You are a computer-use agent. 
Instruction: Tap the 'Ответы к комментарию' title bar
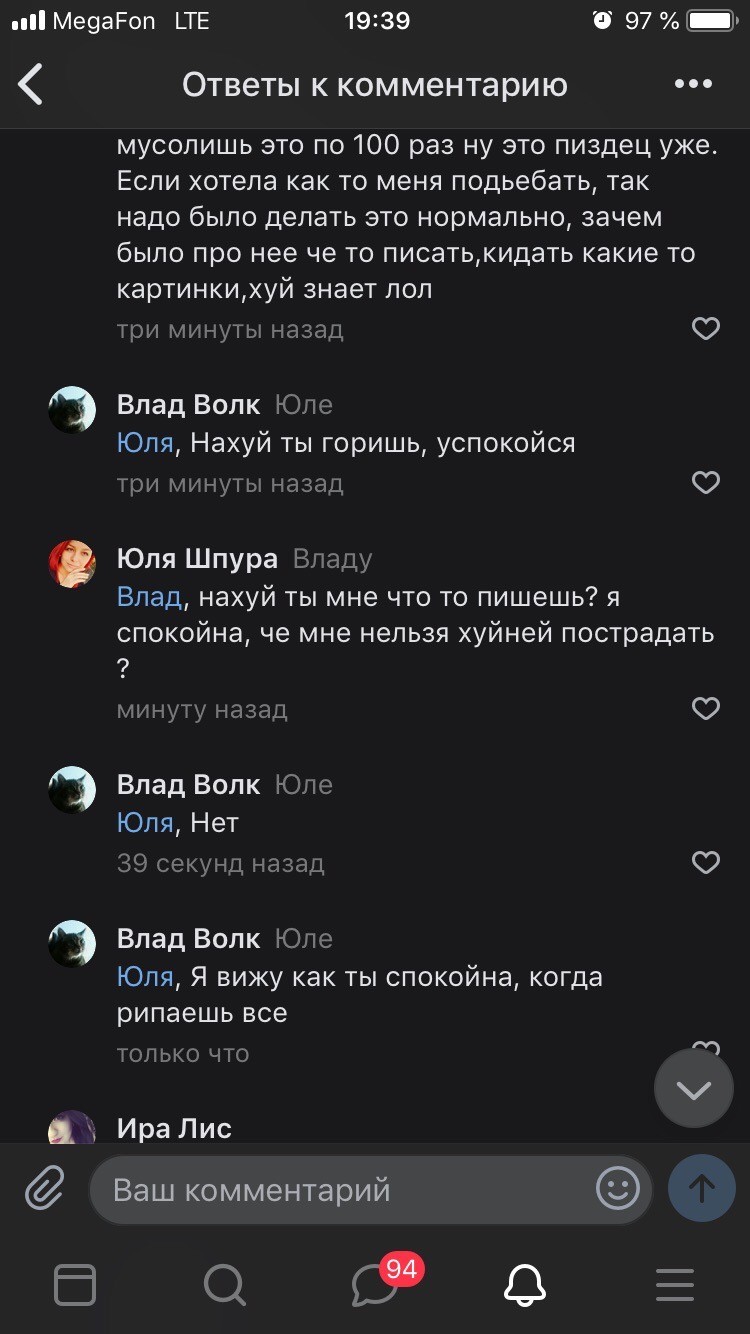coord(375,85)
